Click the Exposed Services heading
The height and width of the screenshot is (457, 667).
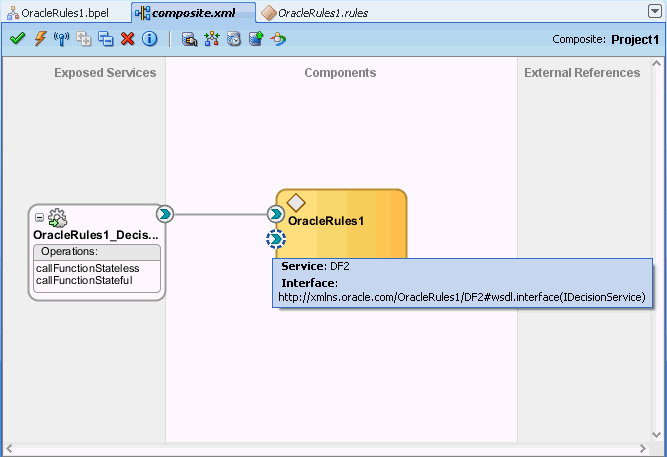[105, 73]
